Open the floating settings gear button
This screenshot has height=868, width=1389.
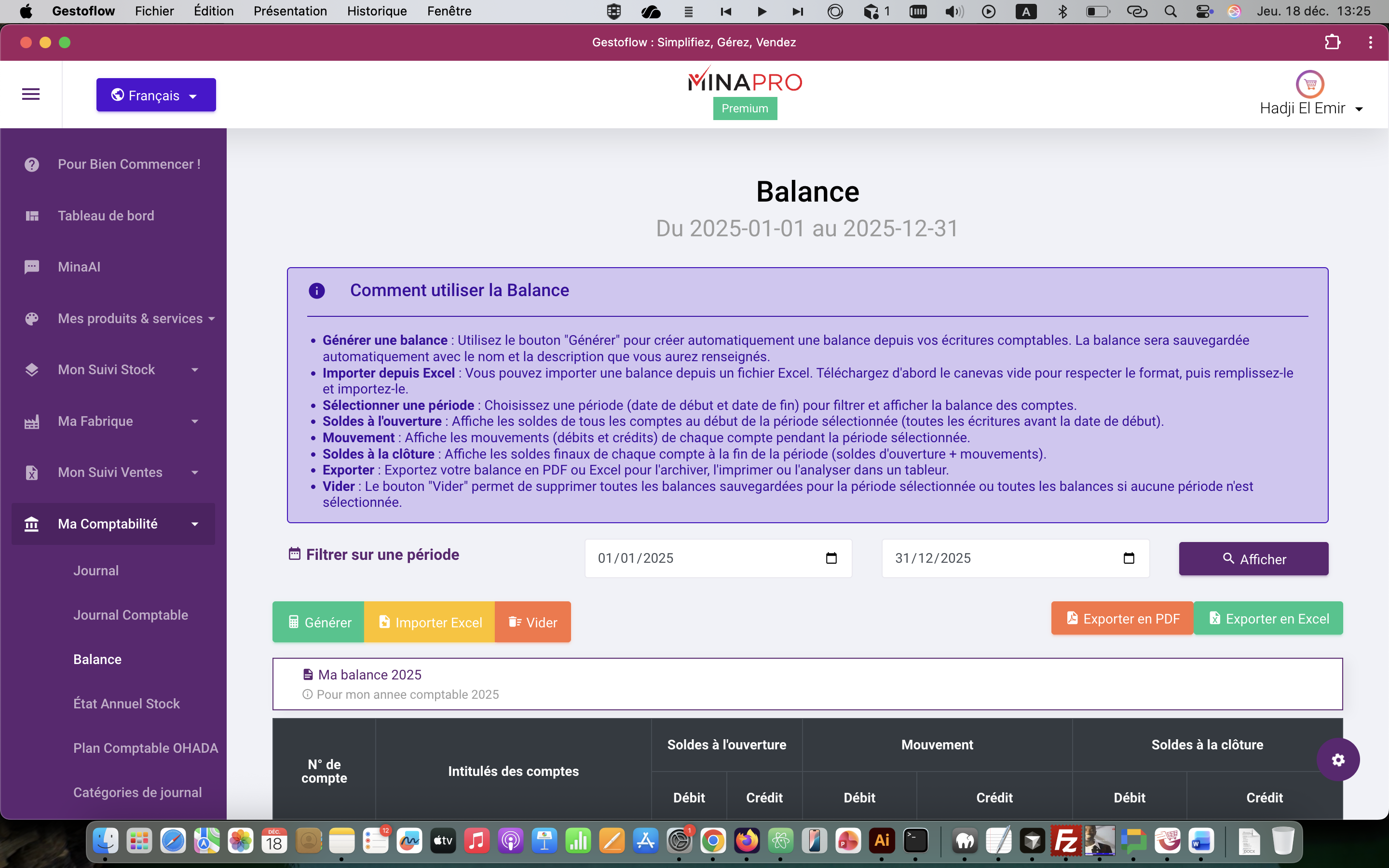(1338, 759)
